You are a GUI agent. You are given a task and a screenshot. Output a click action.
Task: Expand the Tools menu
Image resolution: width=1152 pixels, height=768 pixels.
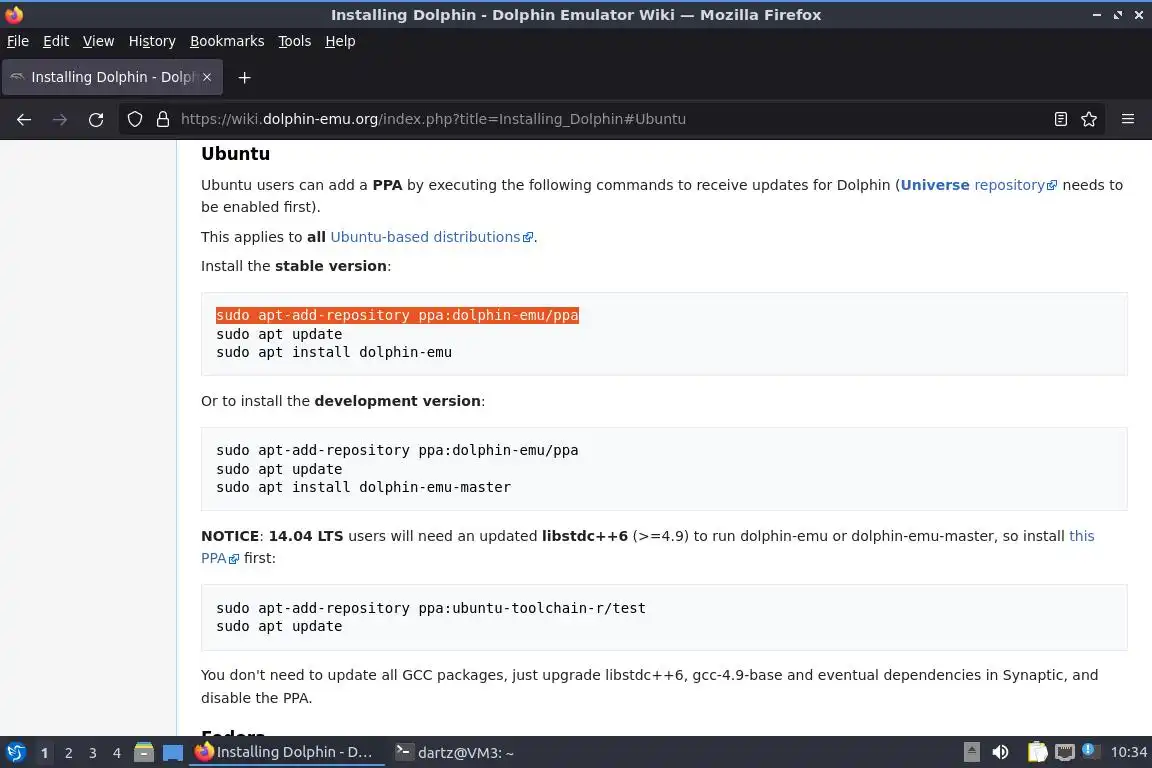[294, 41]
